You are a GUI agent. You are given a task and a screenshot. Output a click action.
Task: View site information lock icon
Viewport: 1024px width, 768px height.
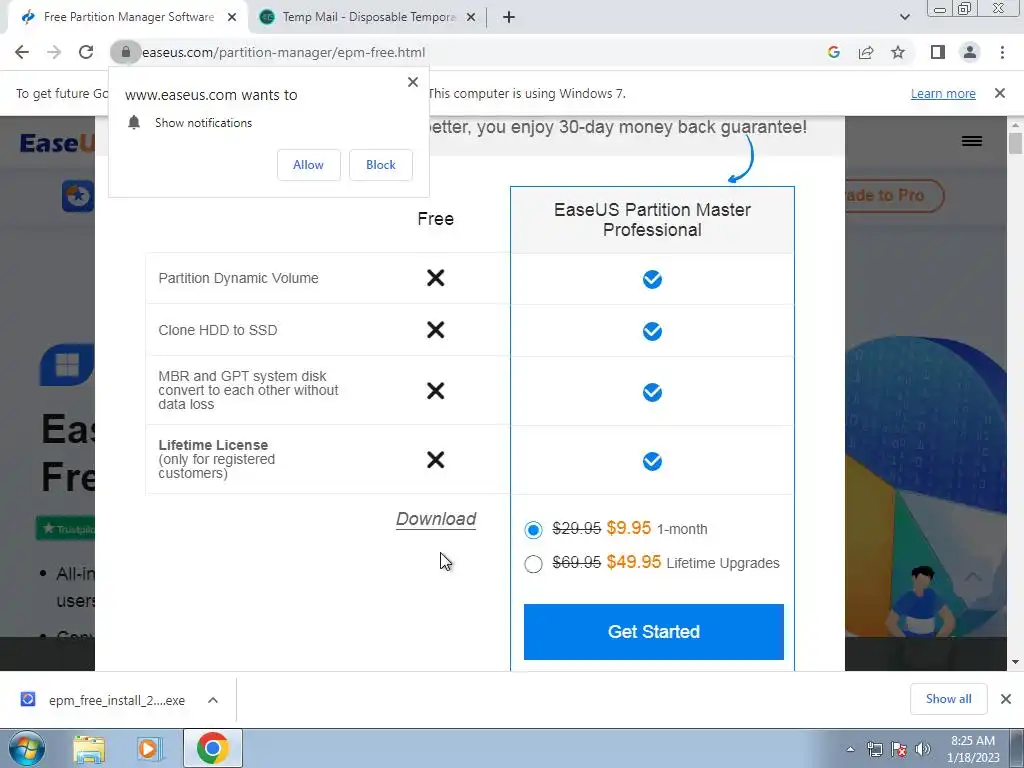coord(125,52)
